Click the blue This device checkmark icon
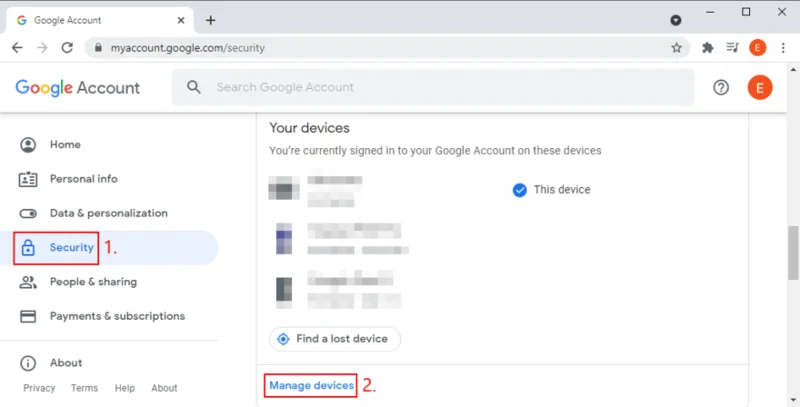This screenshot has width=800, height=407. click(519, 190)
